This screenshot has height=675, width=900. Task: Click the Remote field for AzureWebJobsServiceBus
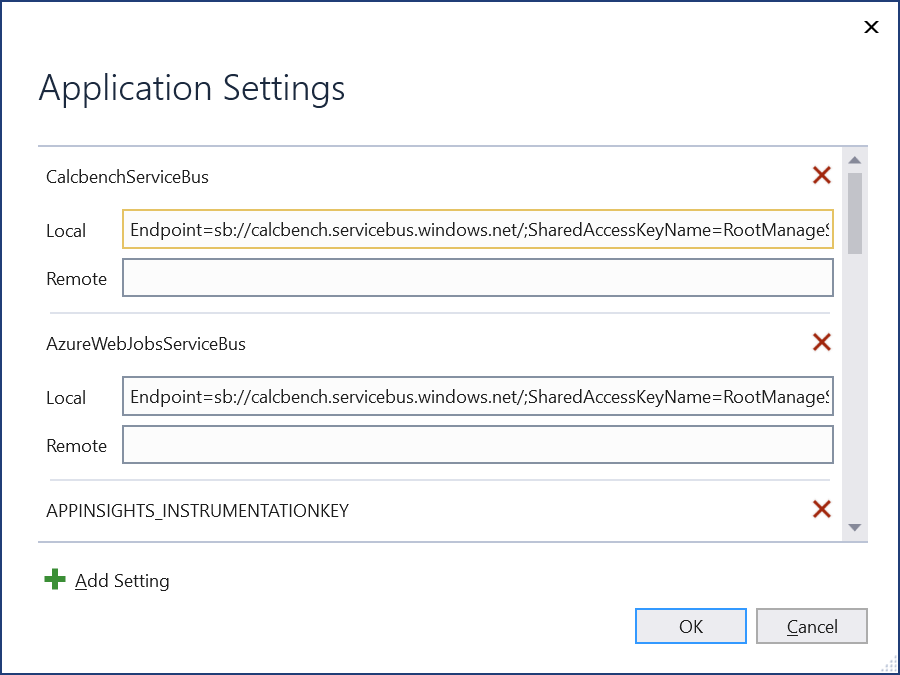477,444
